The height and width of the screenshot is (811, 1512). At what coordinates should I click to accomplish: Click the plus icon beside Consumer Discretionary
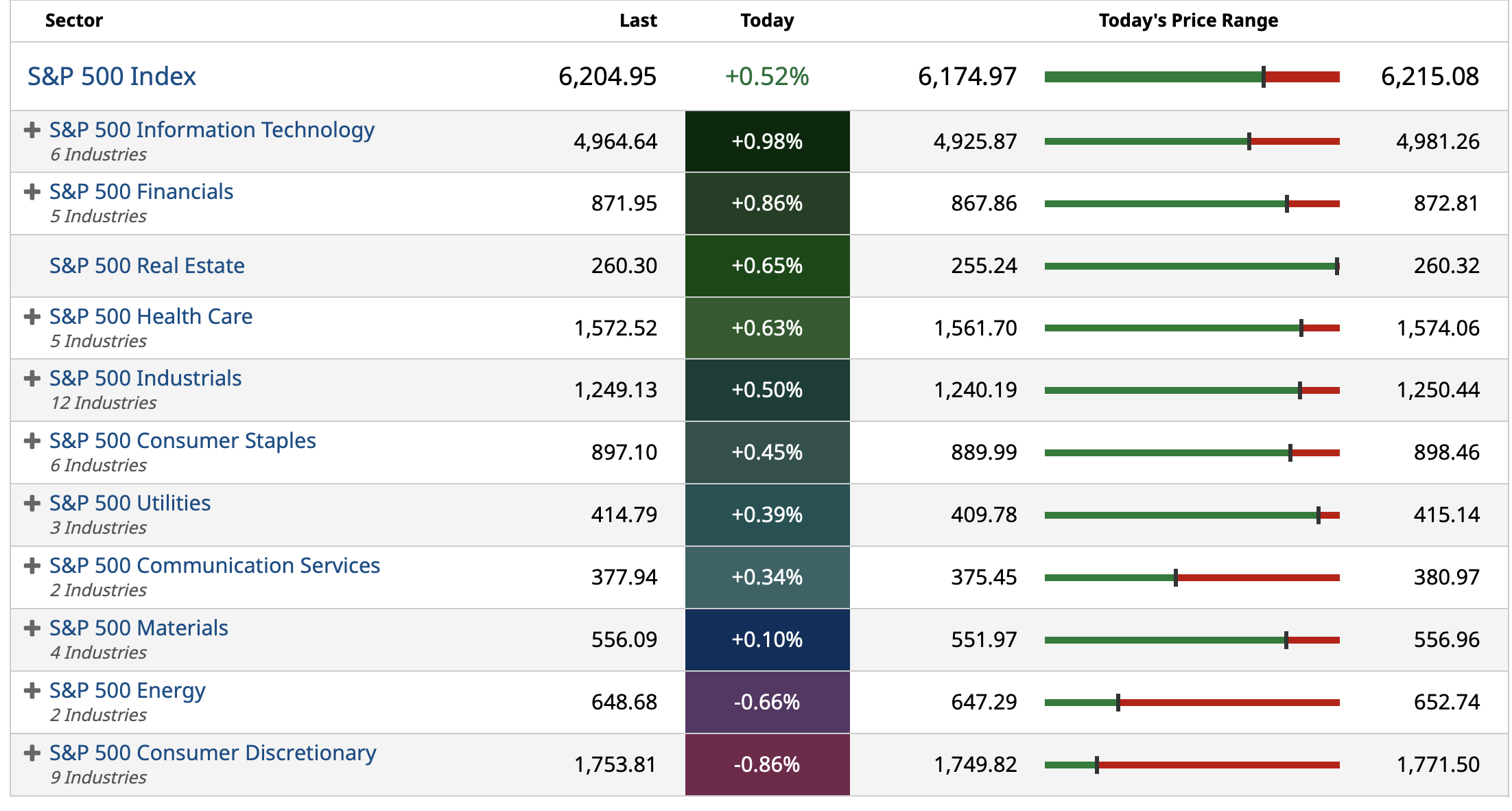click(x=32, y=753)
